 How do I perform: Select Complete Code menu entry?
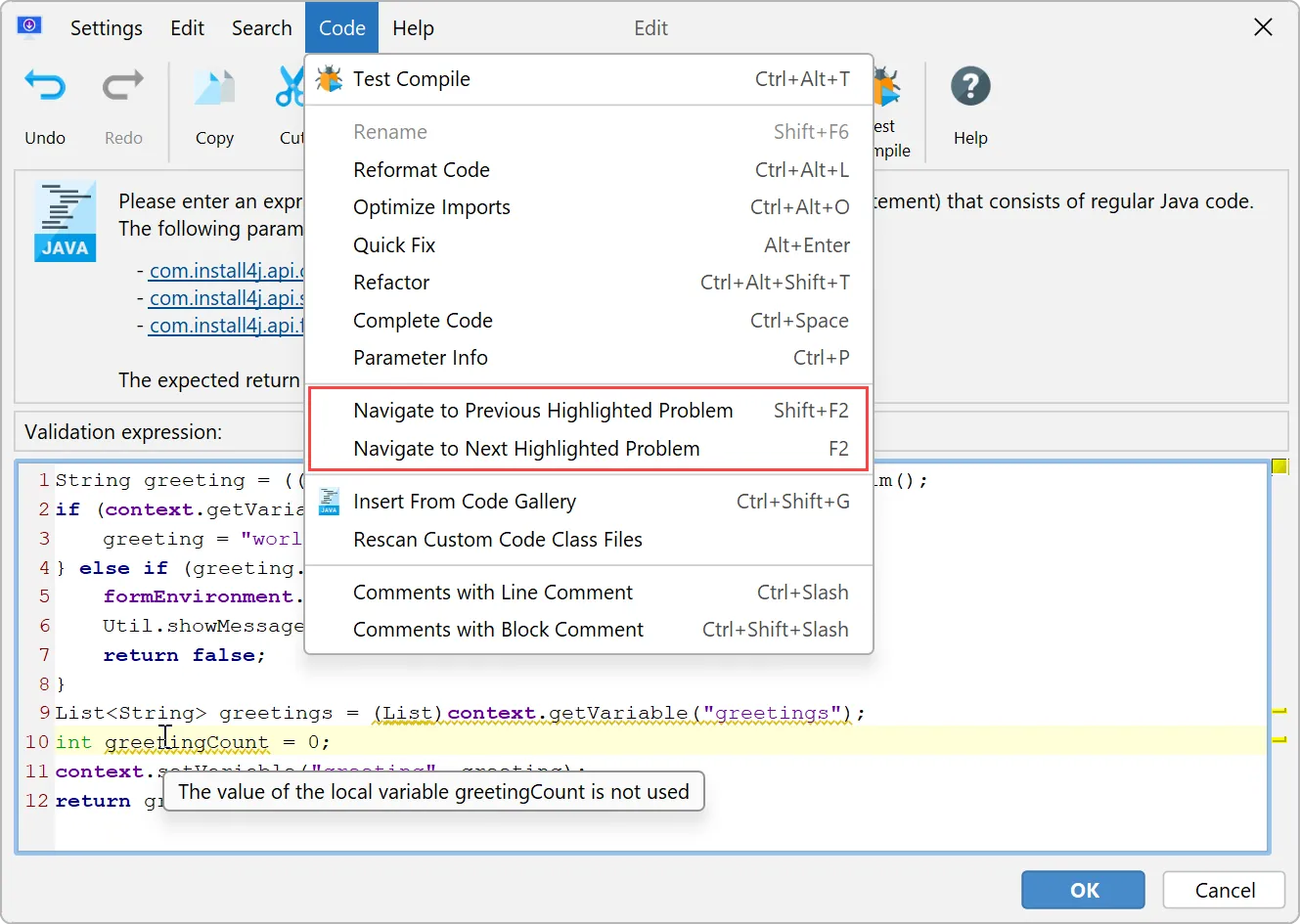click(x=589, y=321)
